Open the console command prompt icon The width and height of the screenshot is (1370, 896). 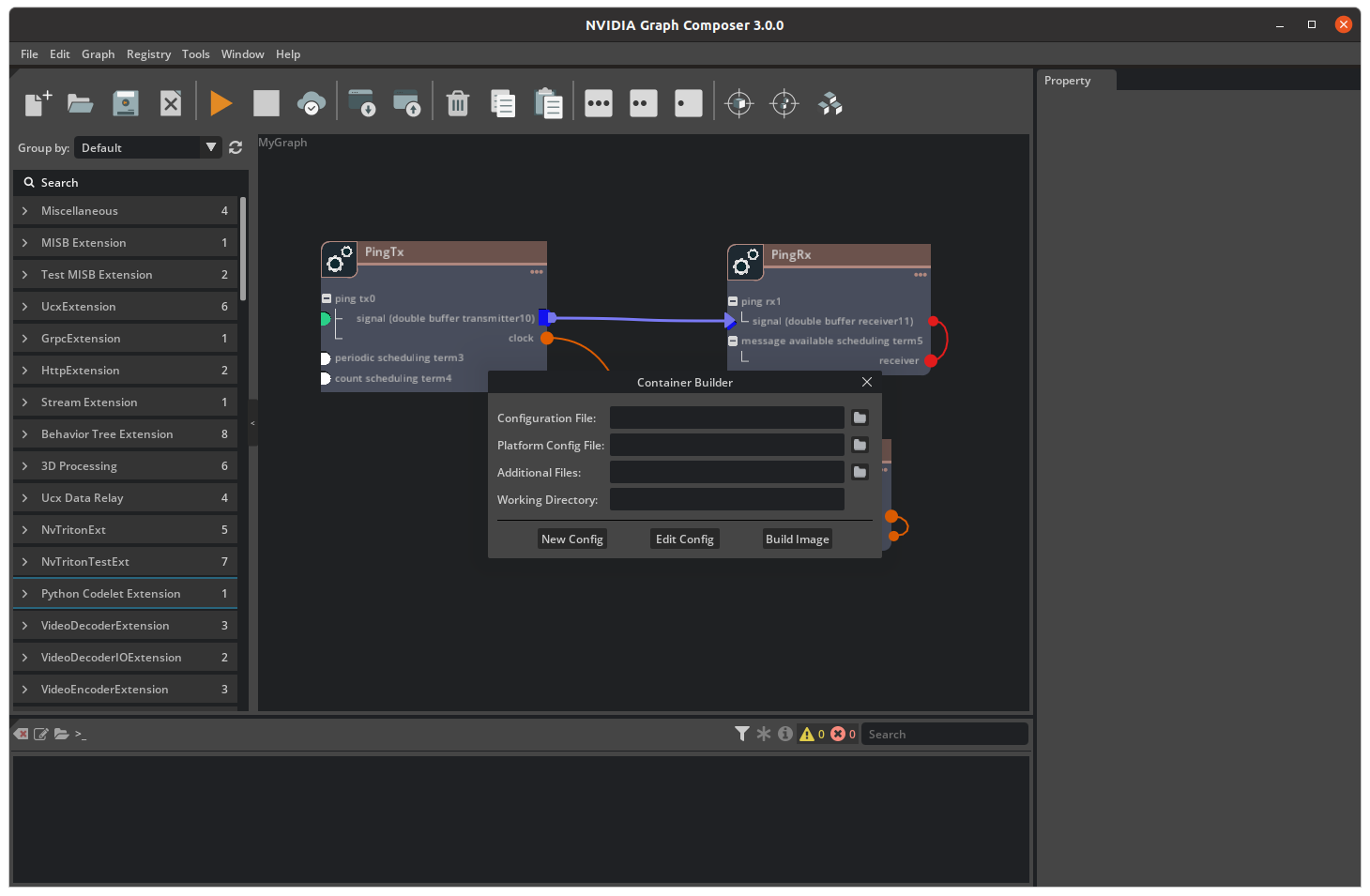coord(81,734)
